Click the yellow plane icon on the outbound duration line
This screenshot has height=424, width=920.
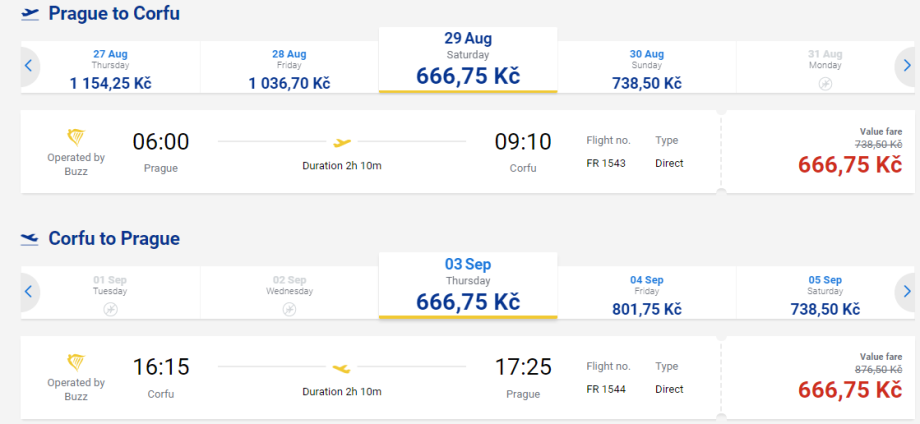click(x=342, y=143)
